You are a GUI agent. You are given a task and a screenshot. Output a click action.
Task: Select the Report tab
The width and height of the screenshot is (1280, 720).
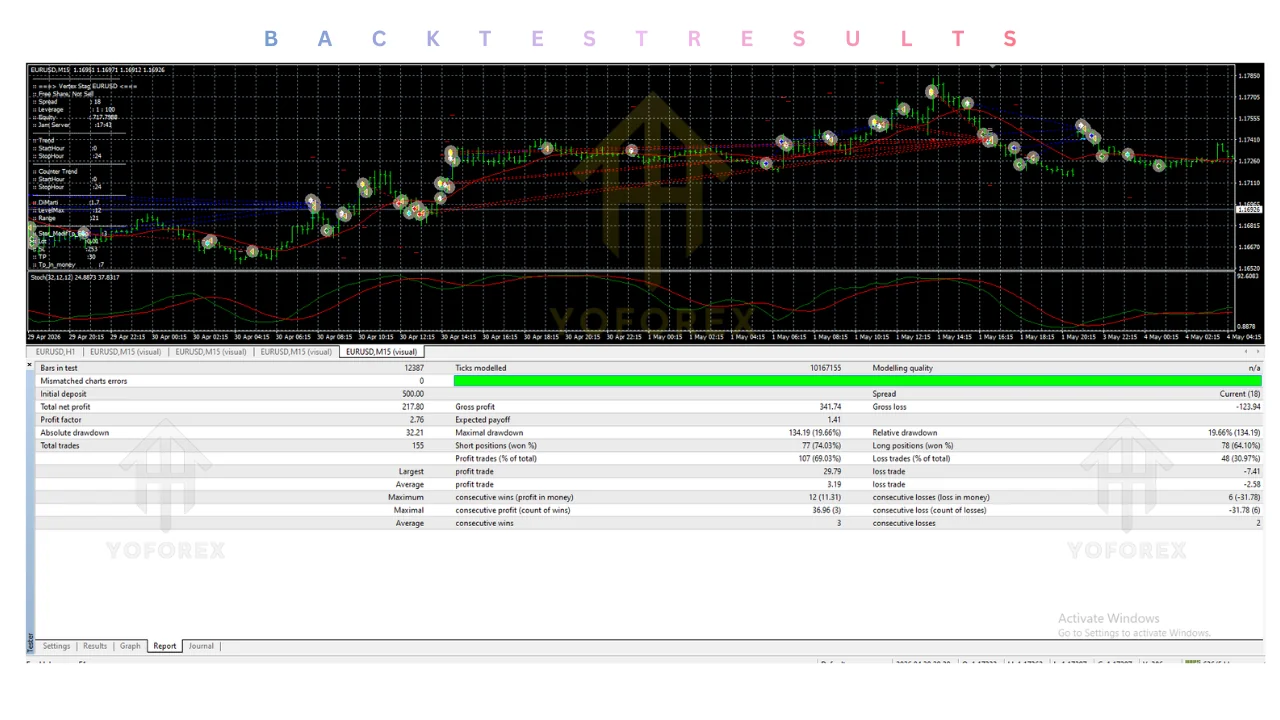pos(165,646)
